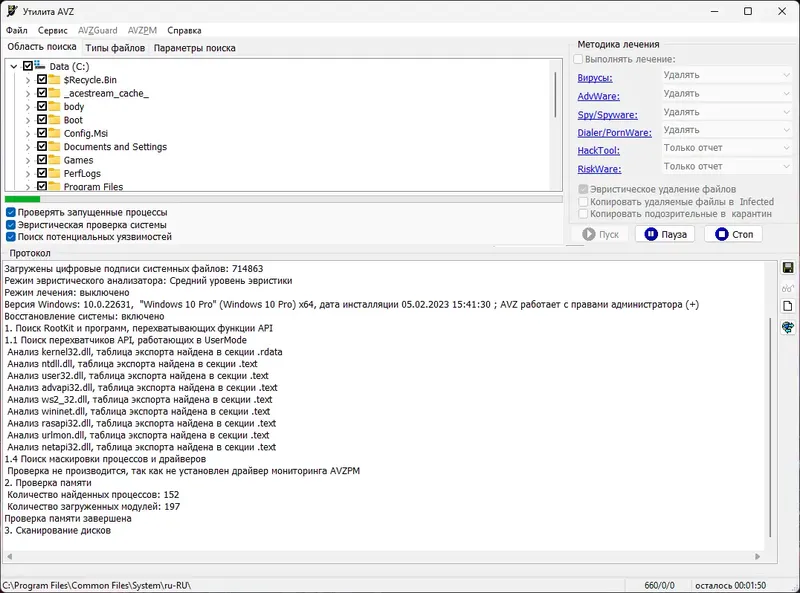Expand the Boot folder node
The image size is (800, 593).
tap(28, 120)
